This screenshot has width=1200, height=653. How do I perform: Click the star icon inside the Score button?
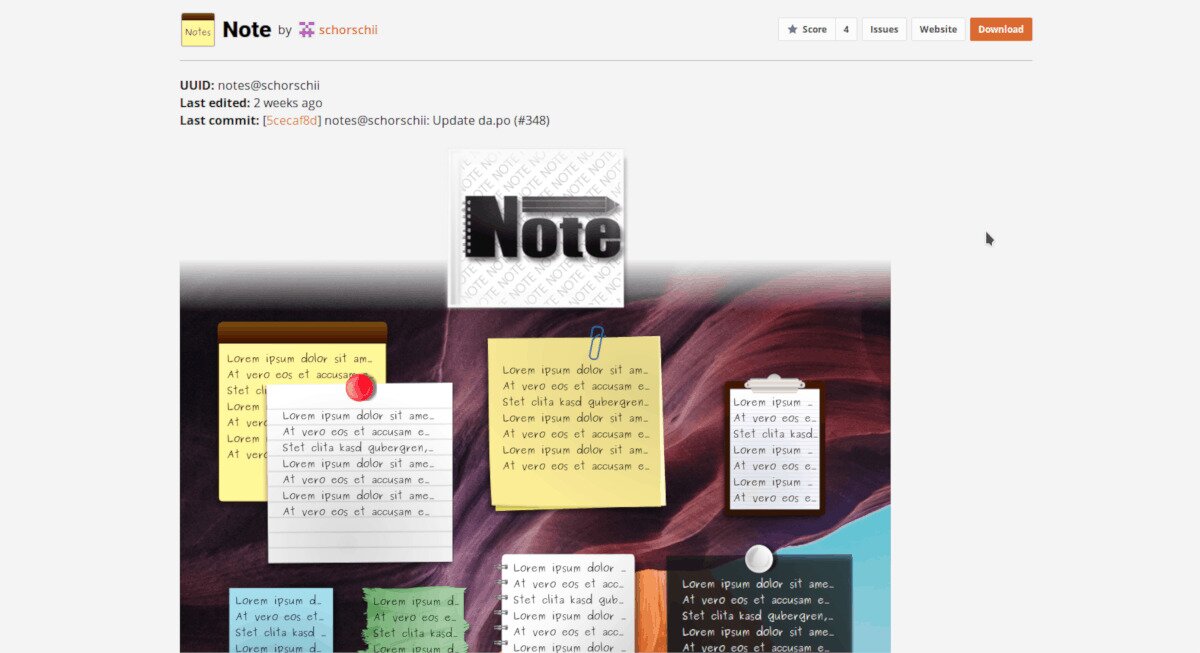pyautogui.click(x=793, y=29)
